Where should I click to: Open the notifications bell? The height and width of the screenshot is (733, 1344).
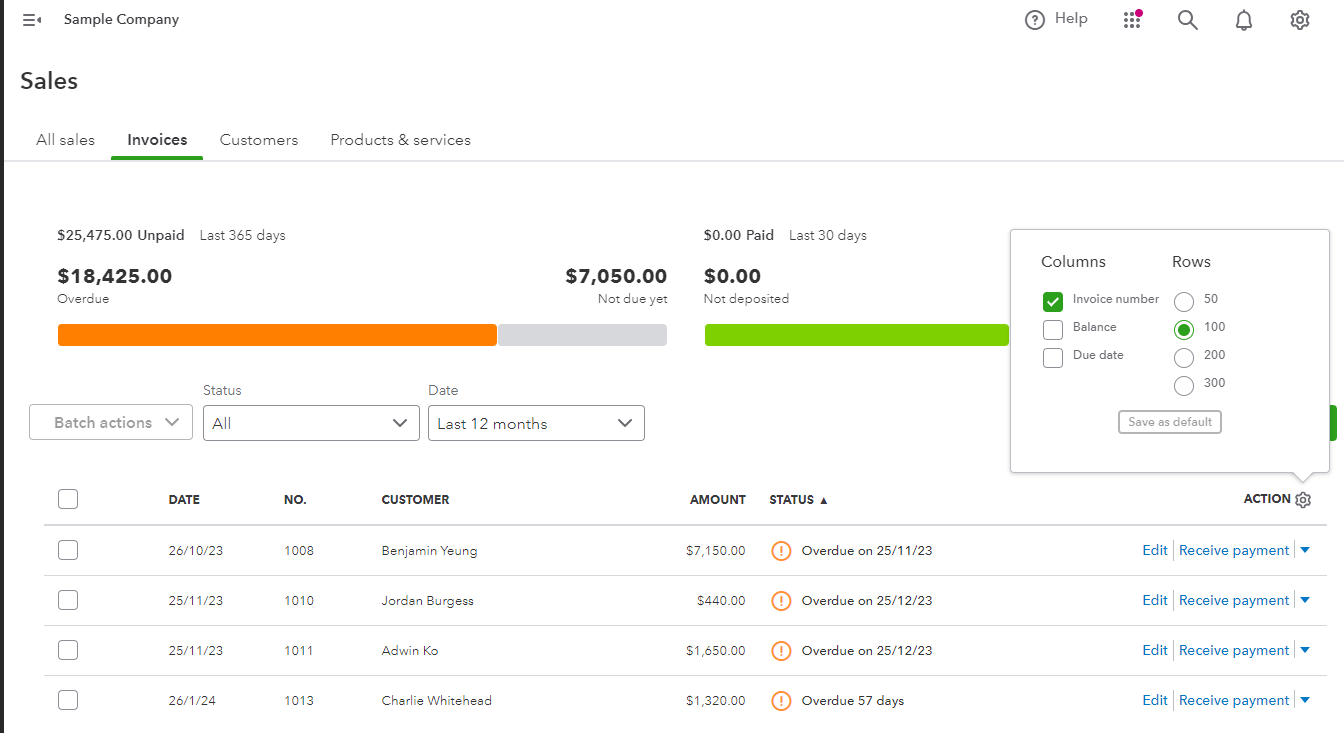click(1243, 19)
